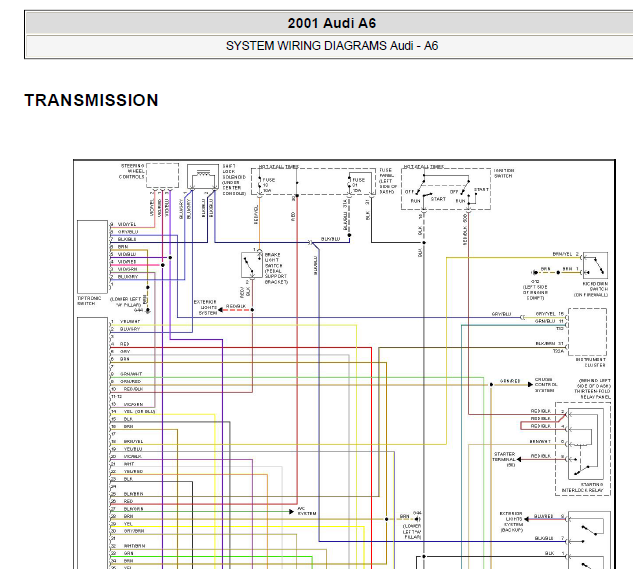The width and height of the screenshot is (633, 569).
Task: Click the kickdown switch symbol box
Action: click(595, 265)
